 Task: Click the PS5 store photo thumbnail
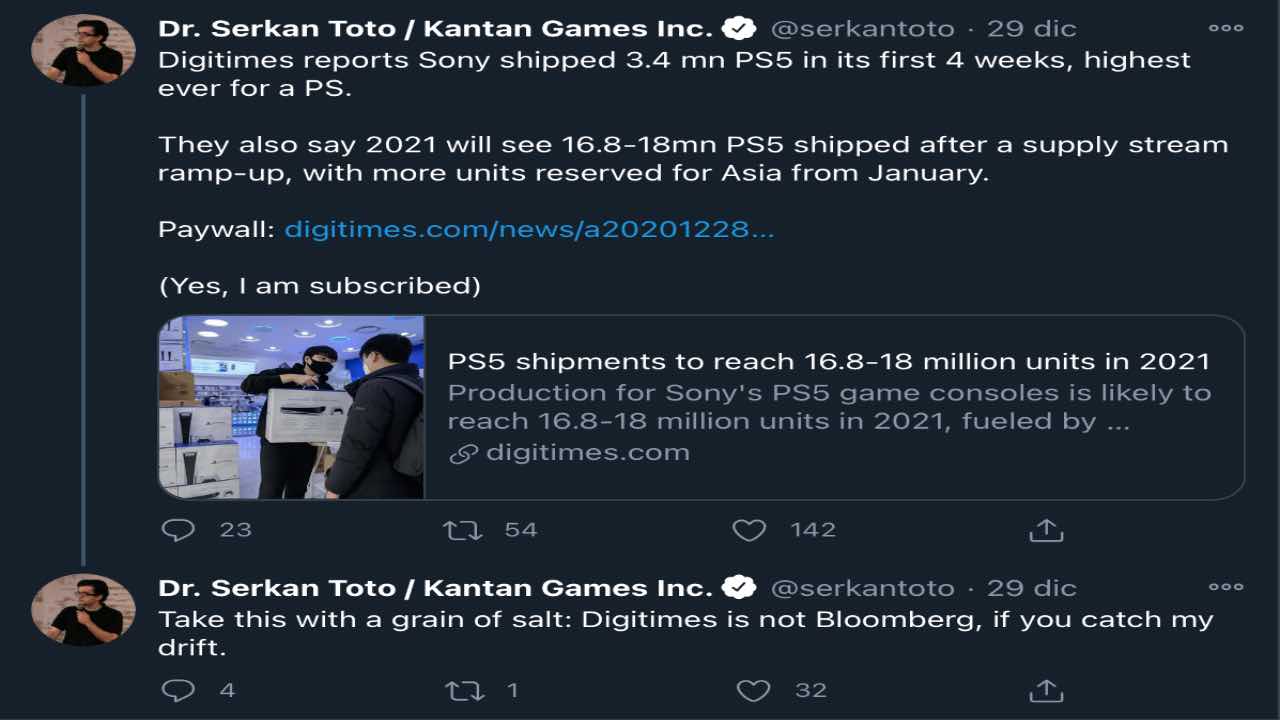[x=292, y=407]
